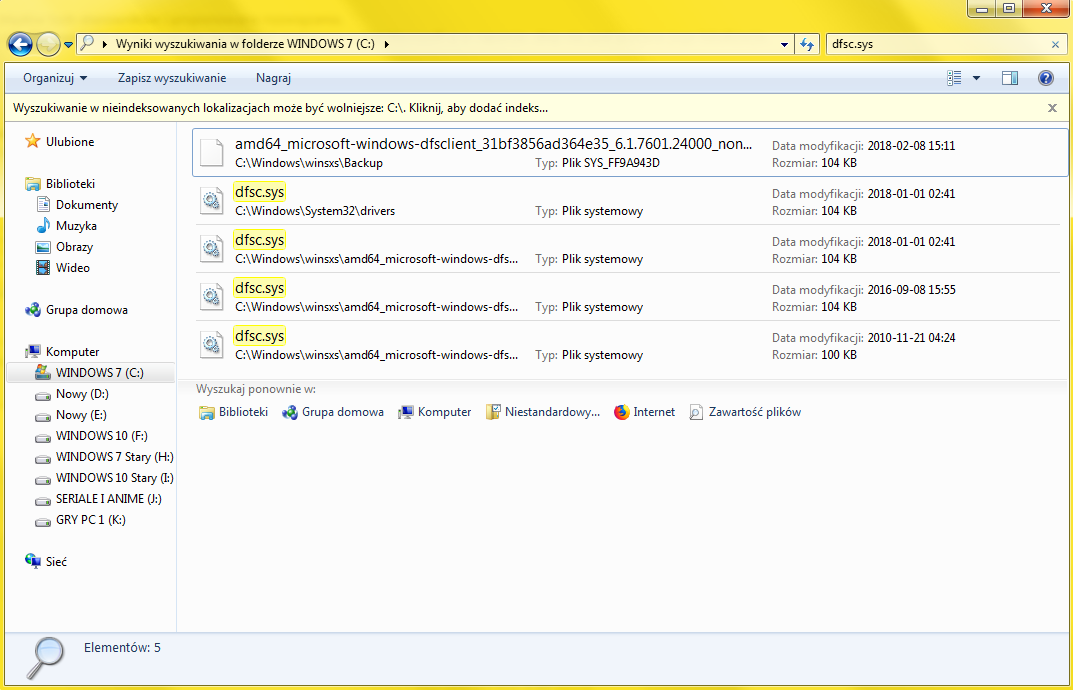
Task: Search again in Komputer
Action: pyautogui.click(x=435, y=412)
